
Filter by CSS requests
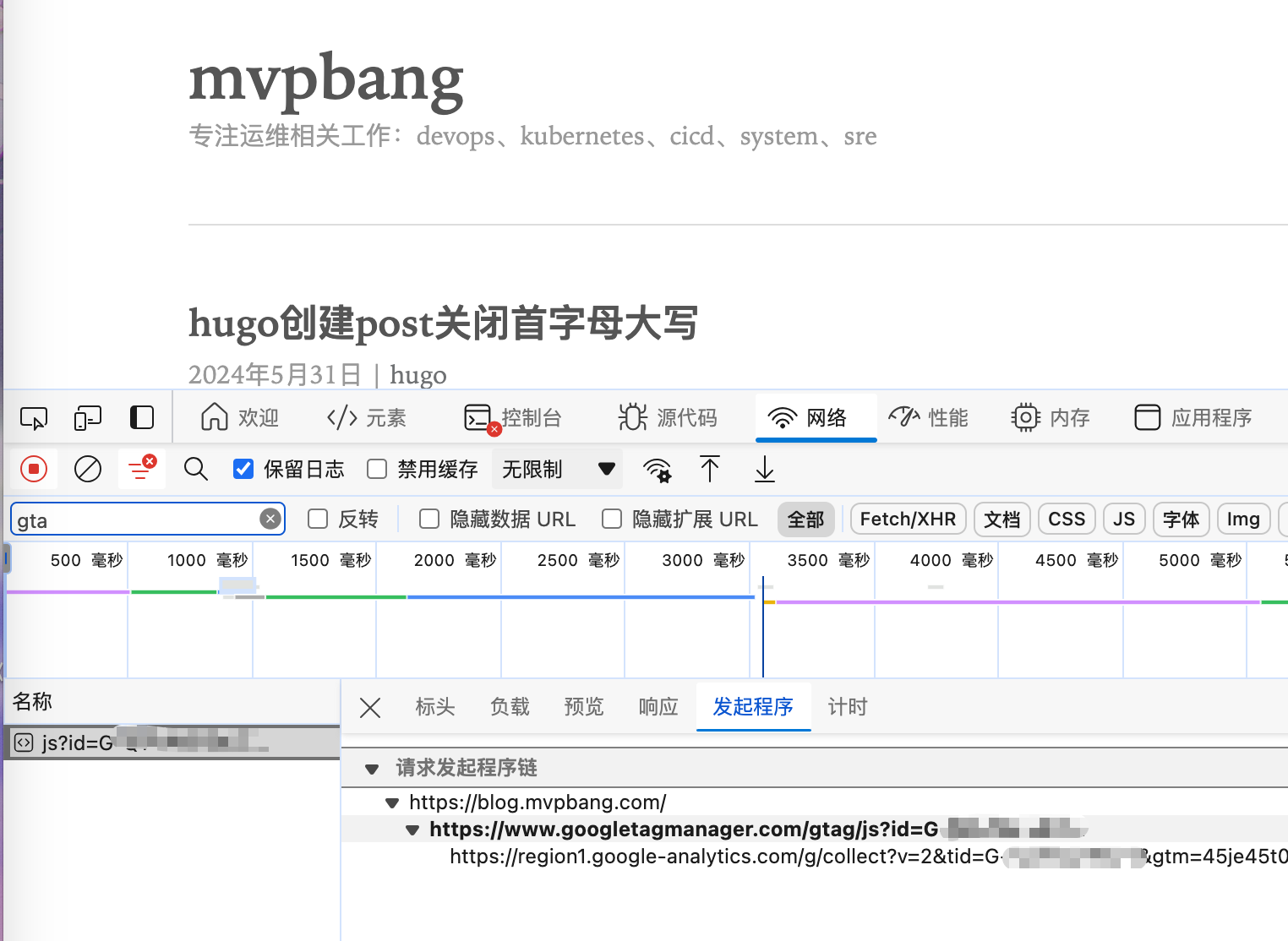(x=1067, y=519)
